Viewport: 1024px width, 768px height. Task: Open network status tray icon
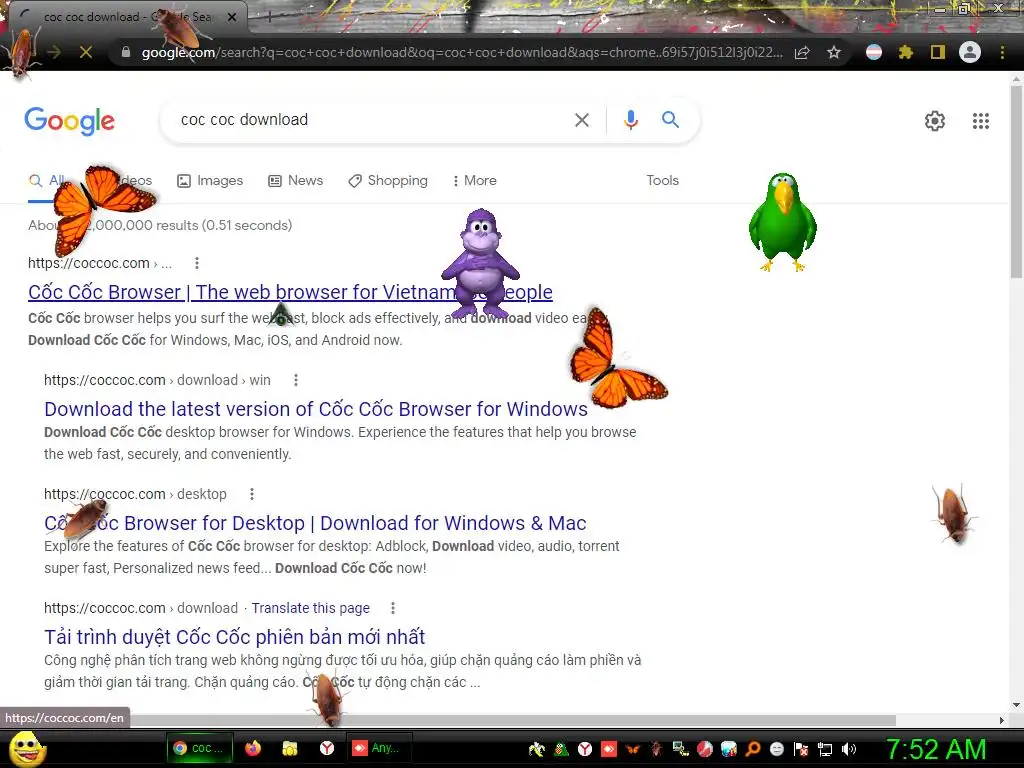point(825,749)
